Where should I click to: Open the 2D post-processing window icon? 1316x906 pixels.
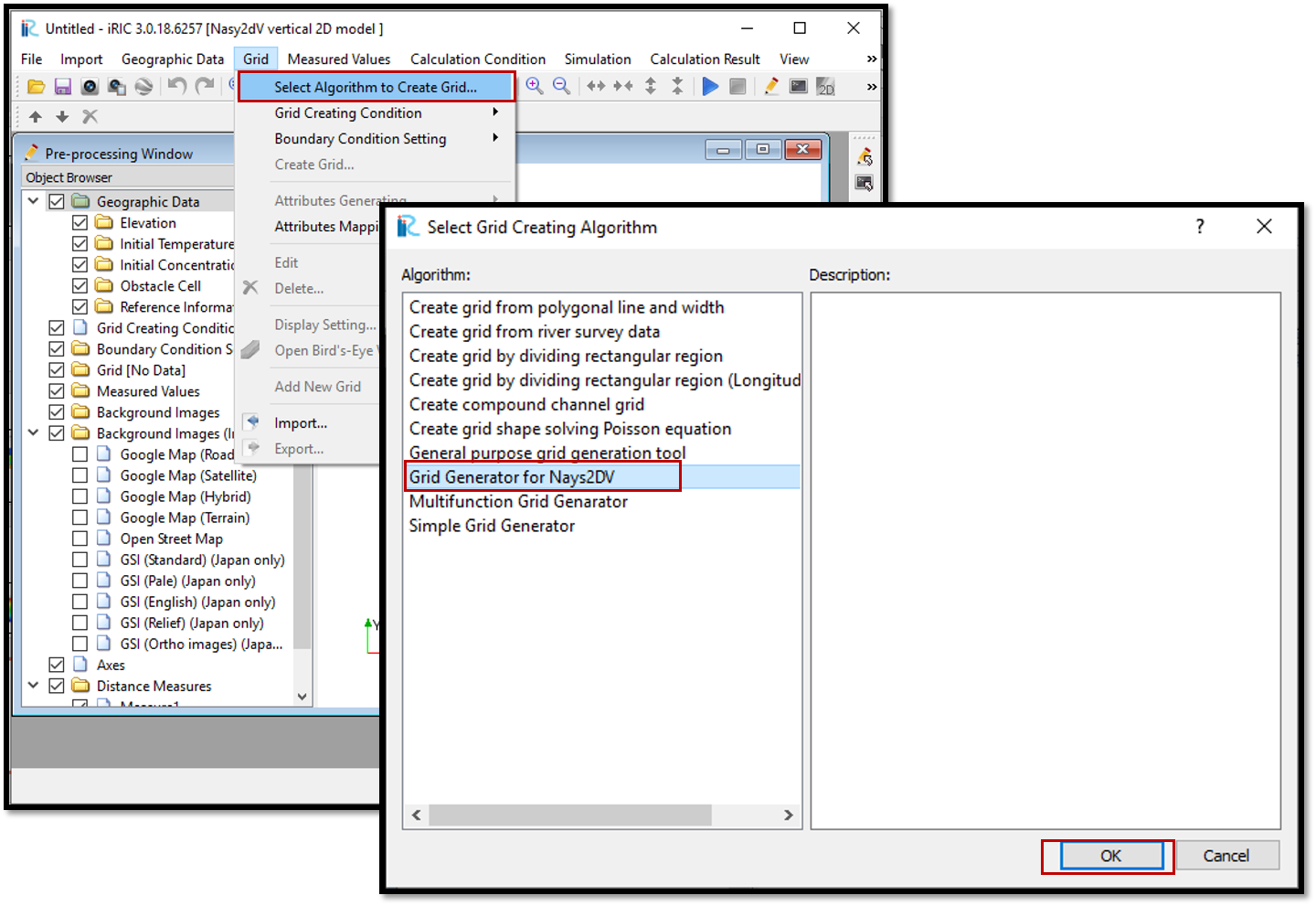click(x=826, y=86)
